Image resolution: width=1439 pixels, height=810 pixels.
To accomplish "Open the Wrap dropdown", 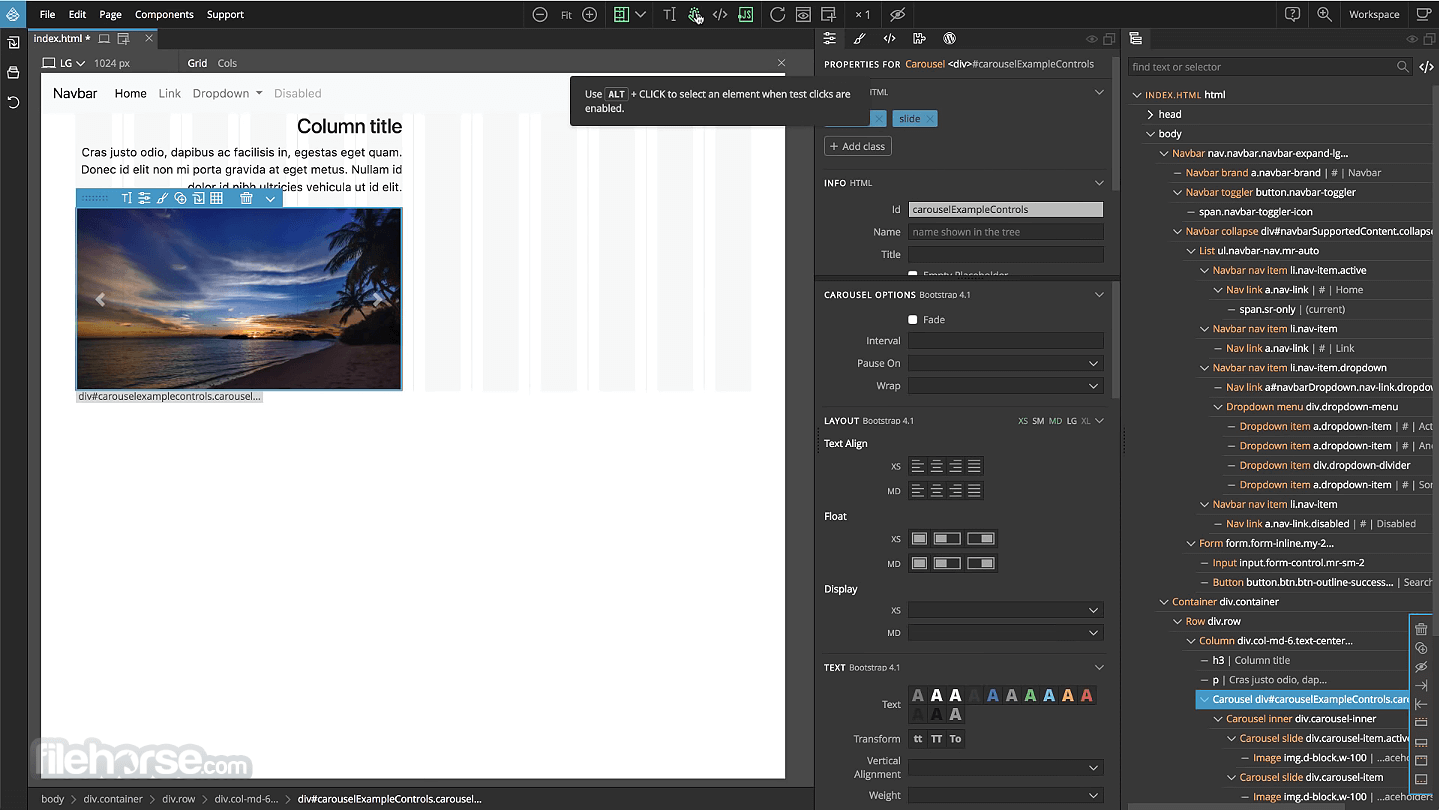I will pos(1006,386).
